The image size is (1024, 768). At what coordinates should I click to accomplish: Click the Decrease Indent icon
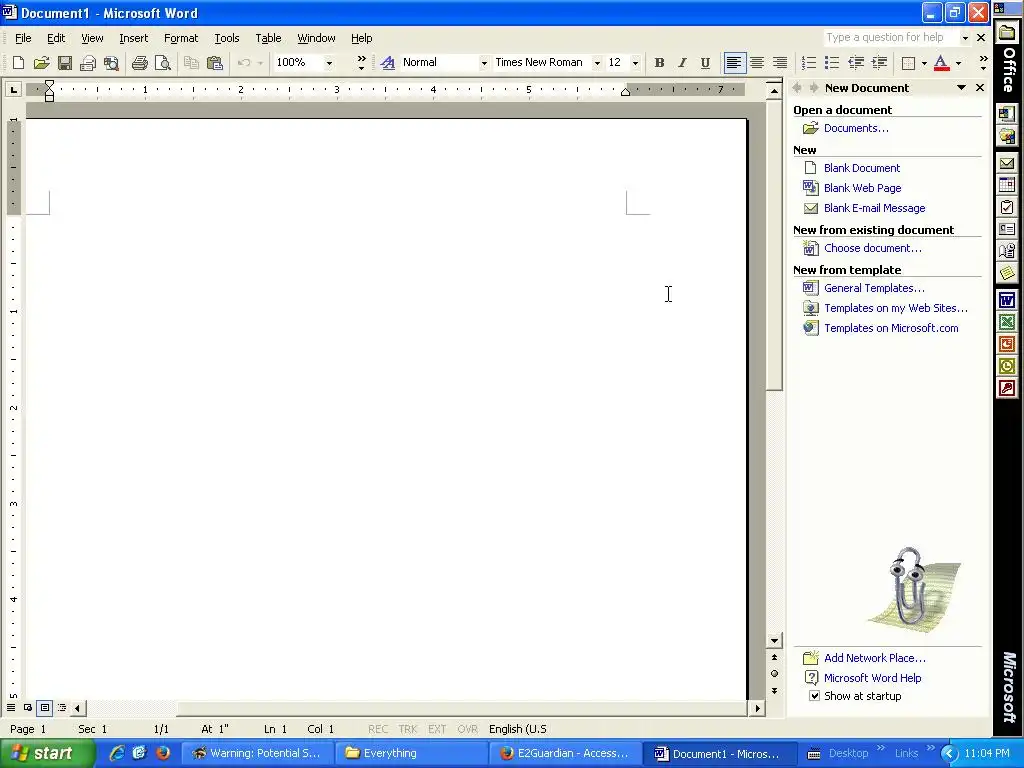(x=856, y=63)
